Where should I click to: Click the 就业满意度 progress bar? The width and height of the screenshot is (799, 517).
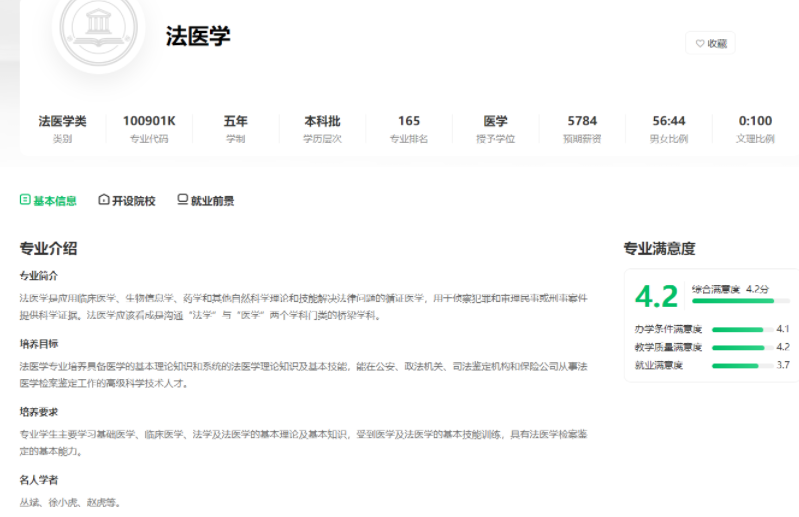point(742,366)
